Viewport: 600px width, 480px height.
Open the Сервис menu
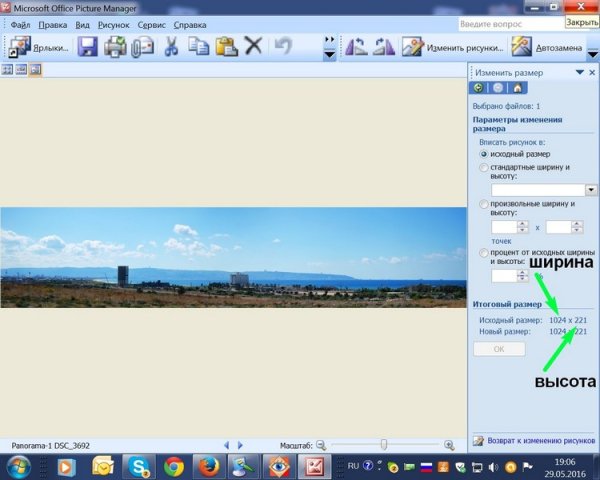[152, 25]
